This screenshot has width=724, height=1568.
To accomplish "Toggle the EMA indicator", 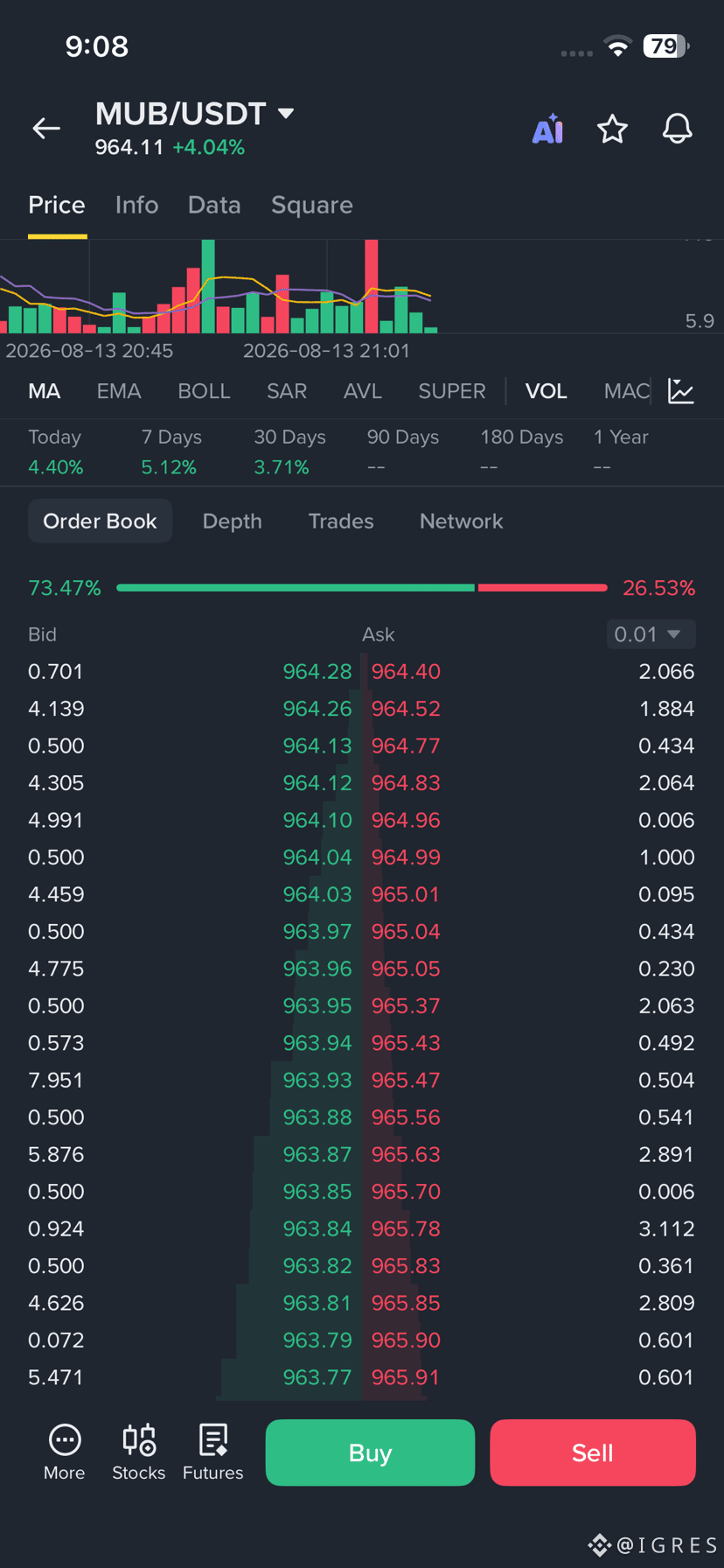I will pyautogui.click(x=119, y=391).
